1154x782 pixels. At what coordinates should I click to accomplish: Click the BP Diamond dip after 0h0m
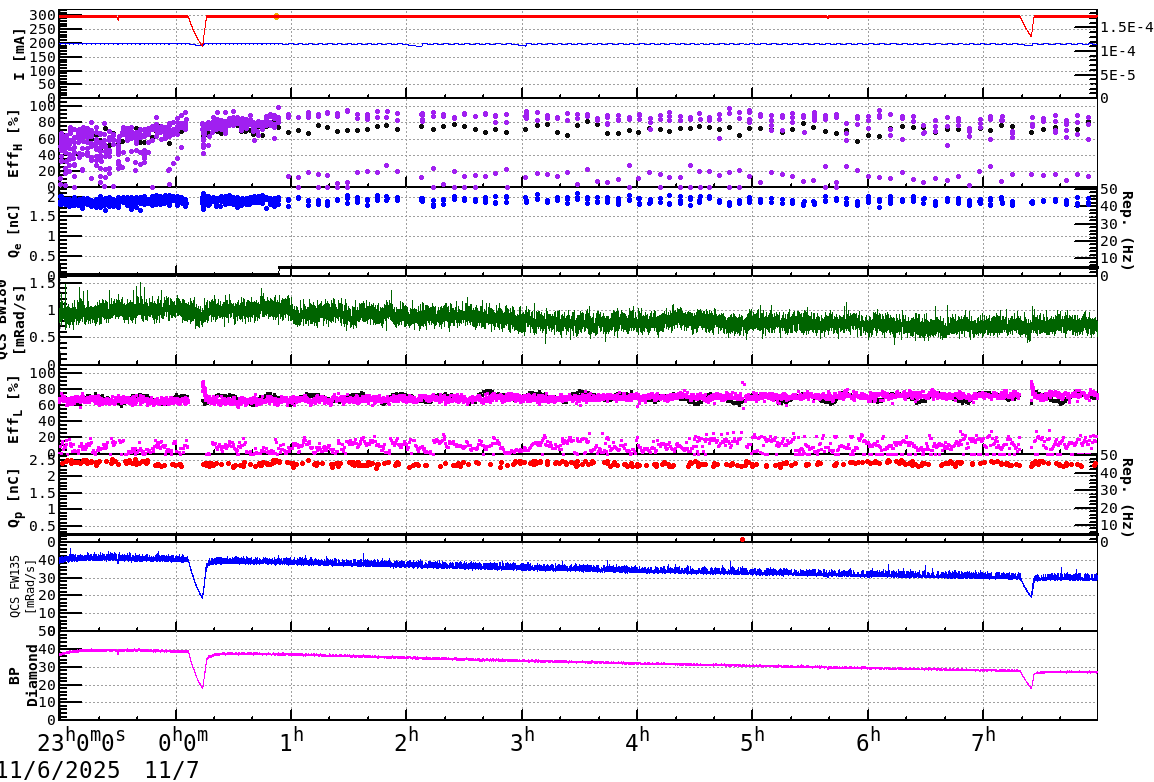199,669
